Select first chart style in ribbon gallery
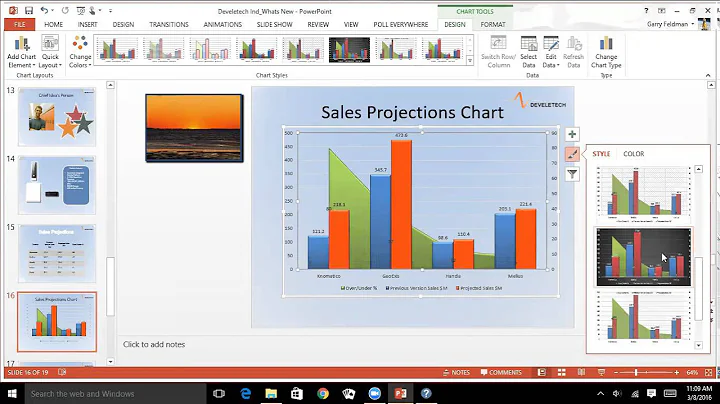The width and height of the screenshot is (720, 404). 117,50
